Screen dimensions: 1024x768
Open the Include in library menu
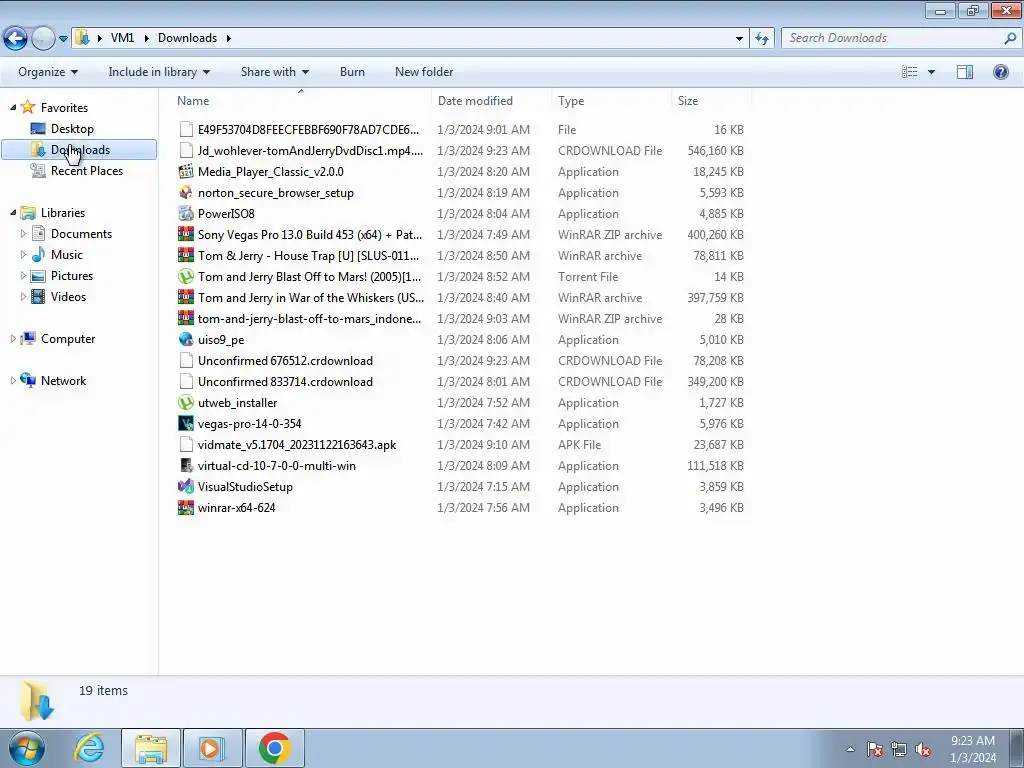point(159,72)
